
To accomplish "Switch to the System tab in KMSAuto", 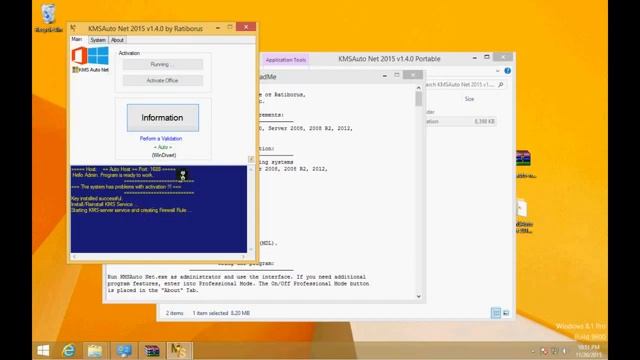I will click(x=98, y=40).
